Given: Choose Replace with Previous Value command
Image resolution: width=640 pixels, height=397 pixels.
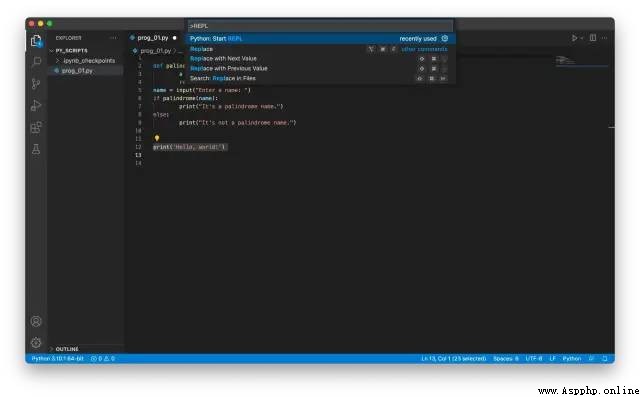Looking at the screenshot, I should point(321,69).
